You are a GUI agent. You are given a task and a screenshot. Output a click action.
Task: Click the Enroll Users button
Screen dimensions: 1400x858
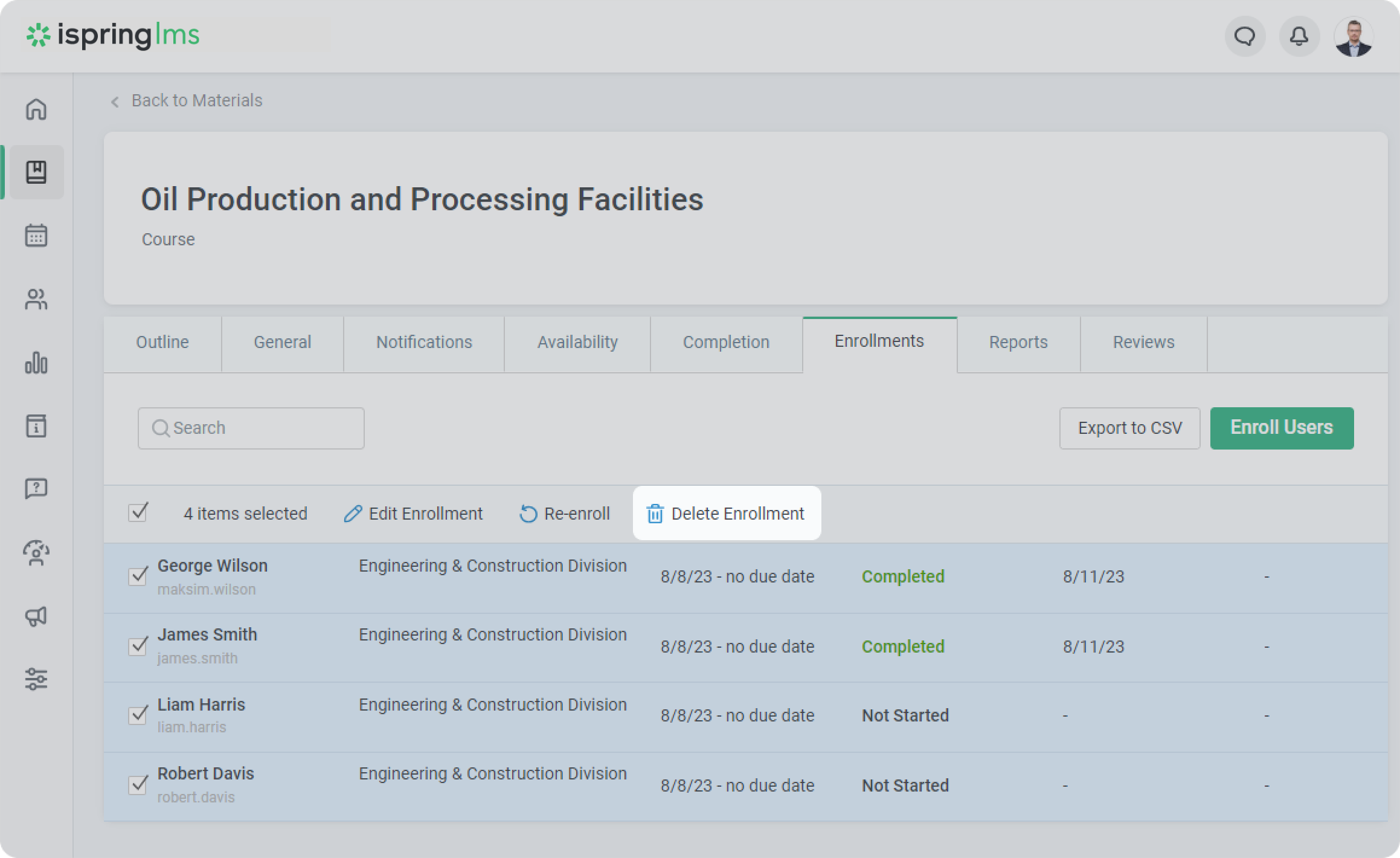click(1281, 428)
